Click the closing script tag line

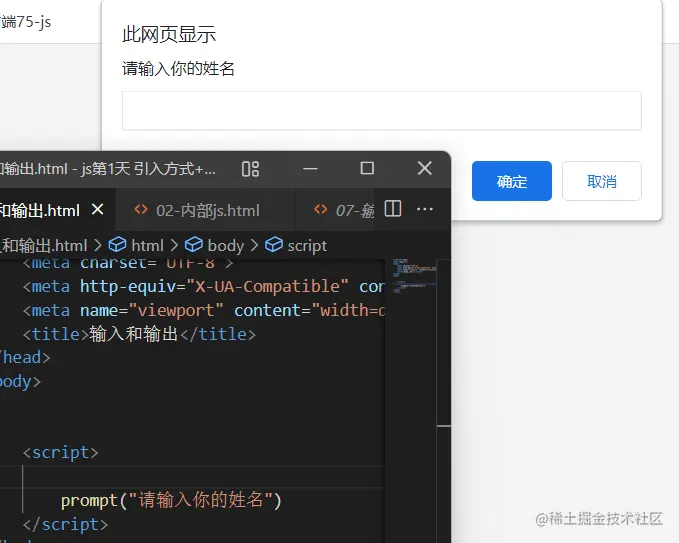click(x=65, y=524)
